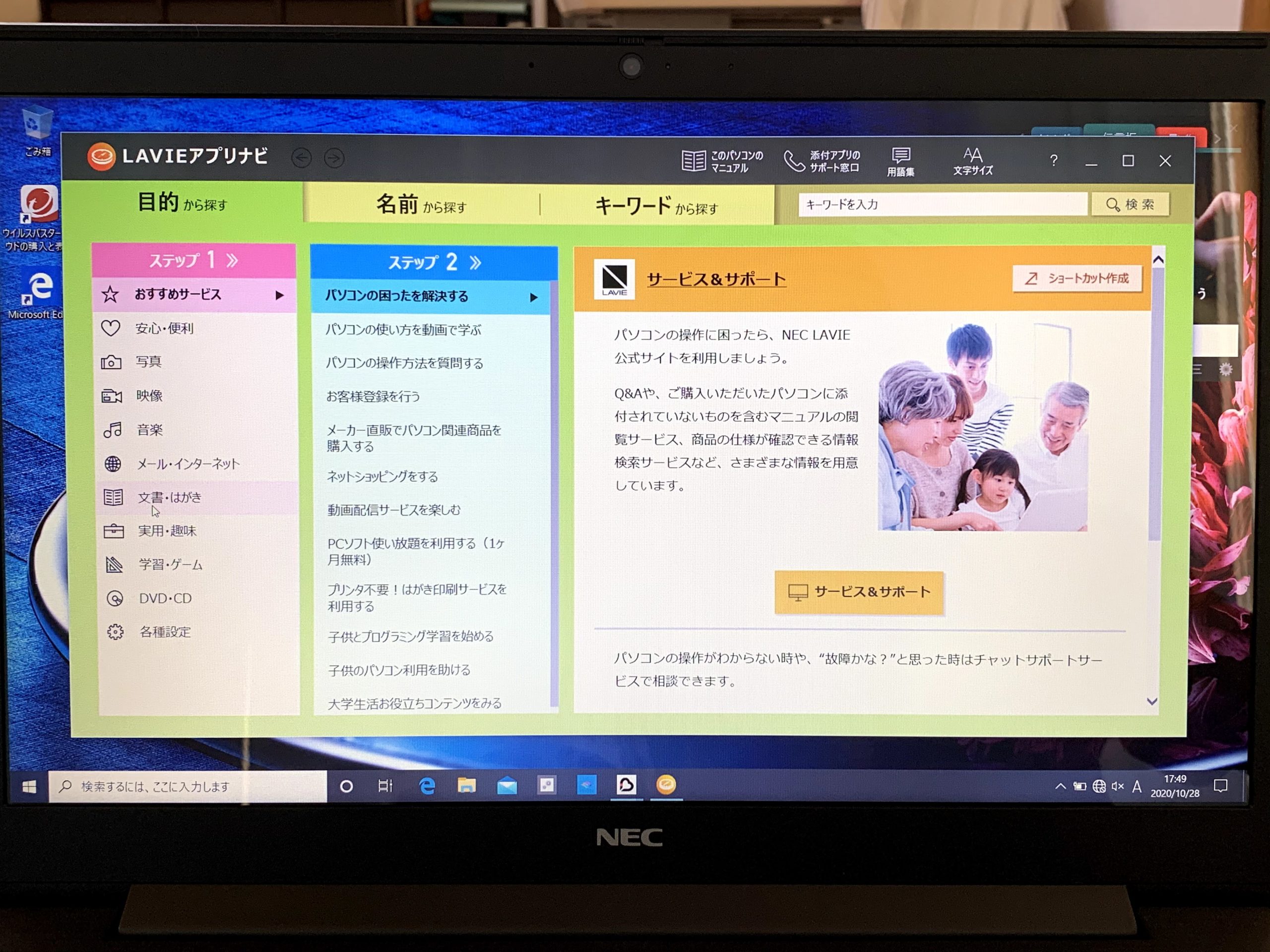Select ネットショッピングをする item

[431, 476]
